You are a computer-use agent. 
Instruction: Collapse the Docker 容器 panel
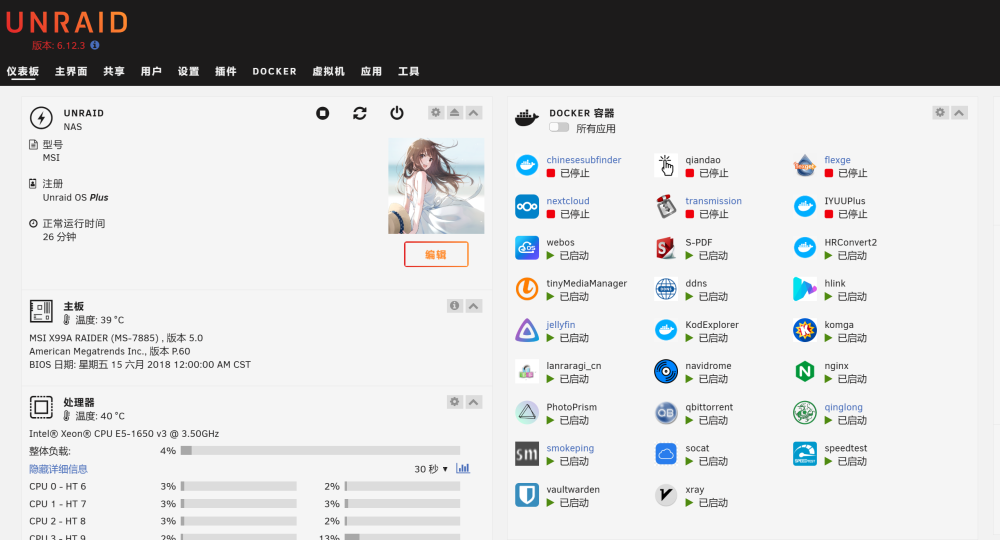(x=959, y=113)
